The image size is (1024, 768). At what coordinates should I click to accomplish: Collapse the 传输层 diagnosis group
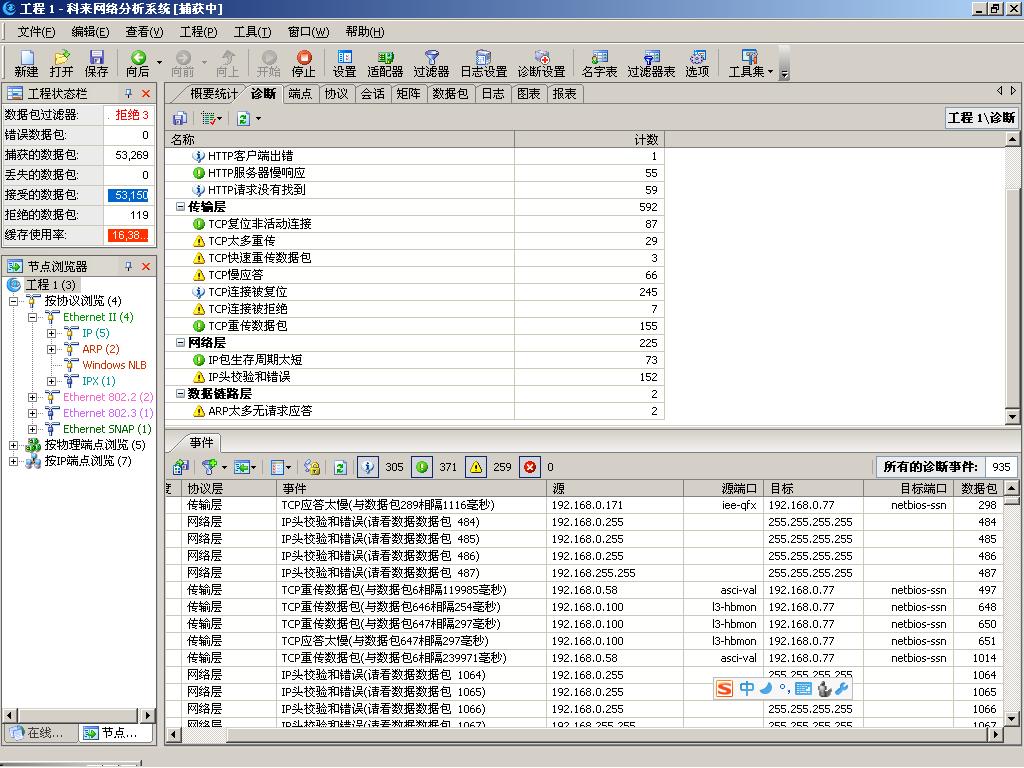180,207
